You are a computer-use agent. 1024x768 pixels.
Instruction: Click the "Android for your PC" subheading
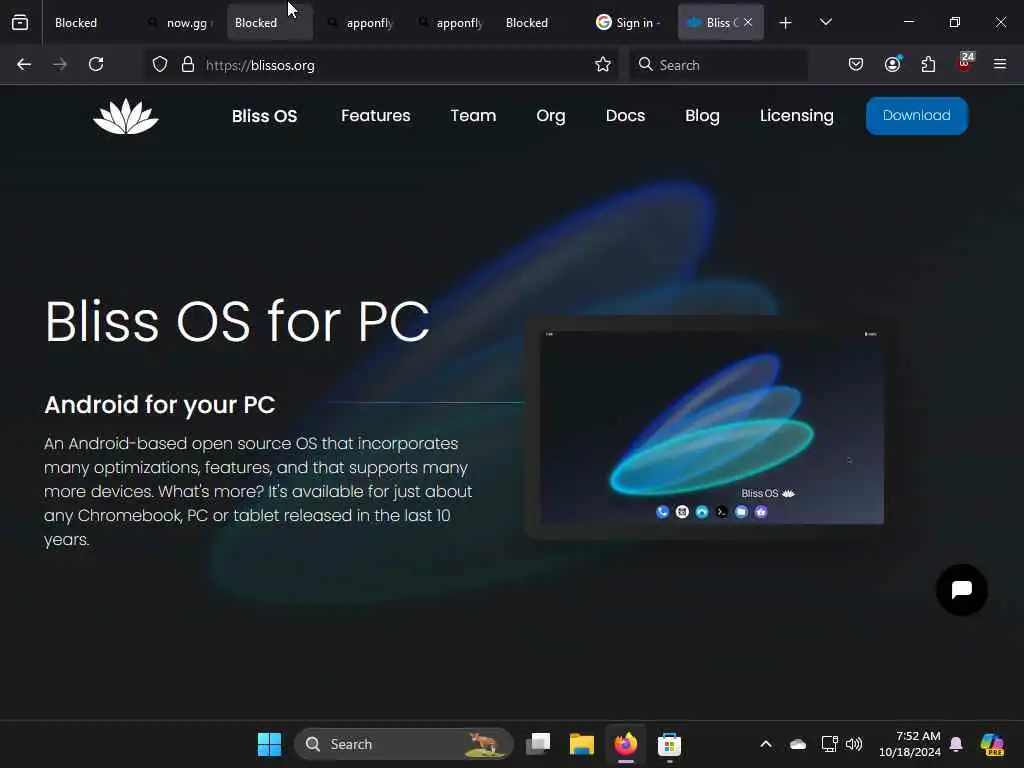click(x=160, y=405)
